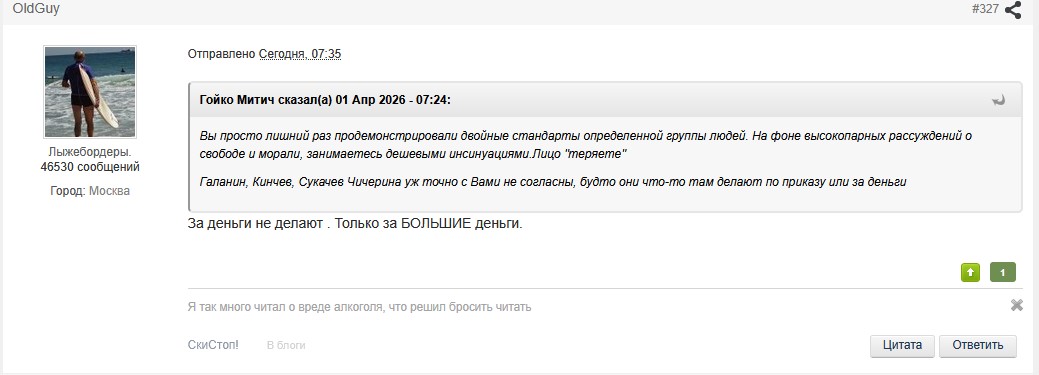Viewport: 1039px width, 375px height.
Task: Click the Лыжебордеры group label
Action: [x=90, y=152]
